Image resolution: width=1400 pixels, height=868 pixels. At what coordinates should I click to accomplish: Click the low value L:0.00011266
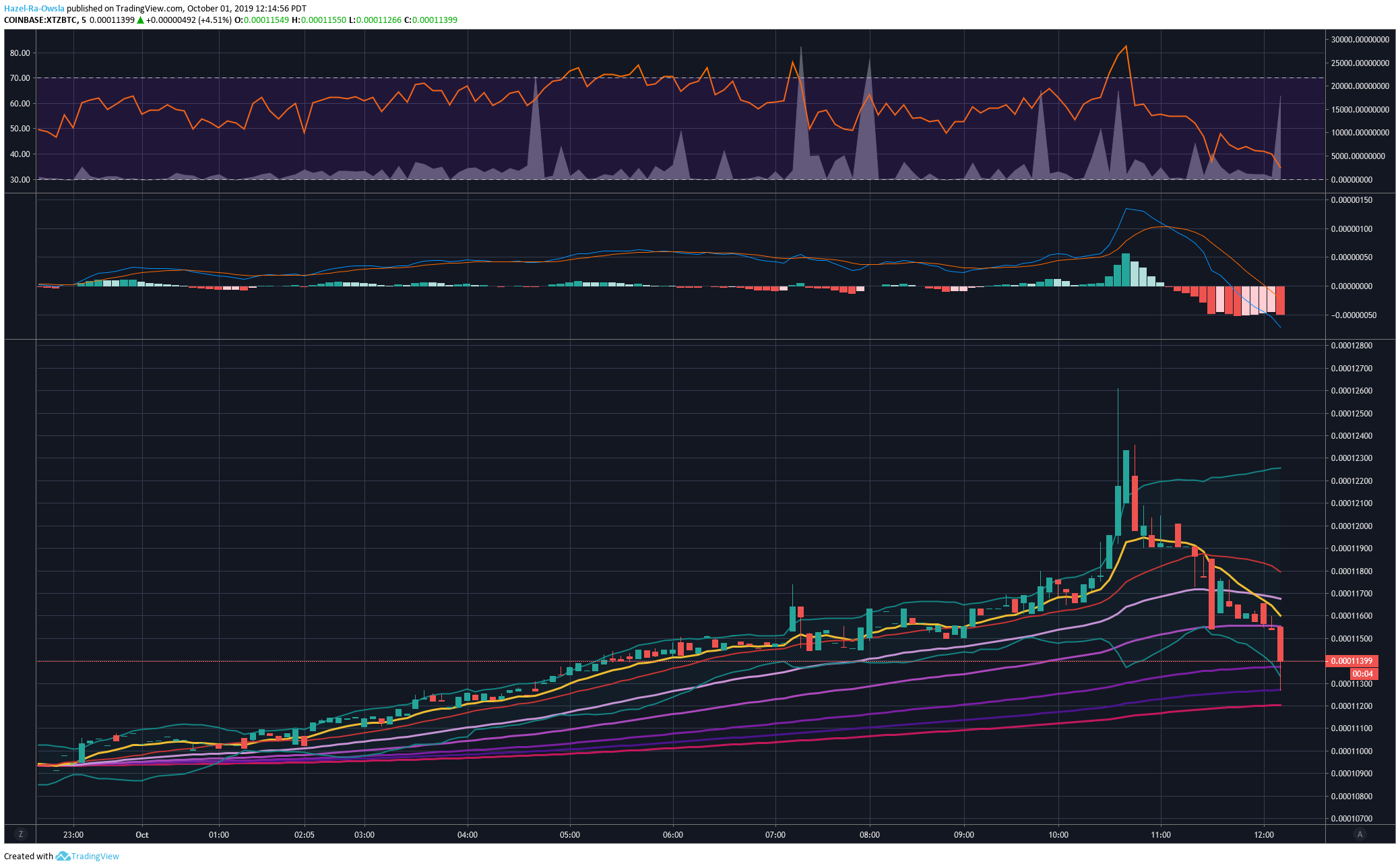(375, 20)
